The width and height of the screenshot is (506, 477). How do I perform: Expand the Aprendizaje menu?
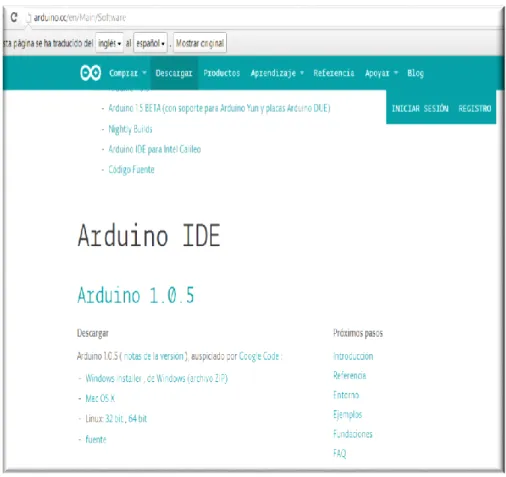pyautogui.click(x=277, y=73)
